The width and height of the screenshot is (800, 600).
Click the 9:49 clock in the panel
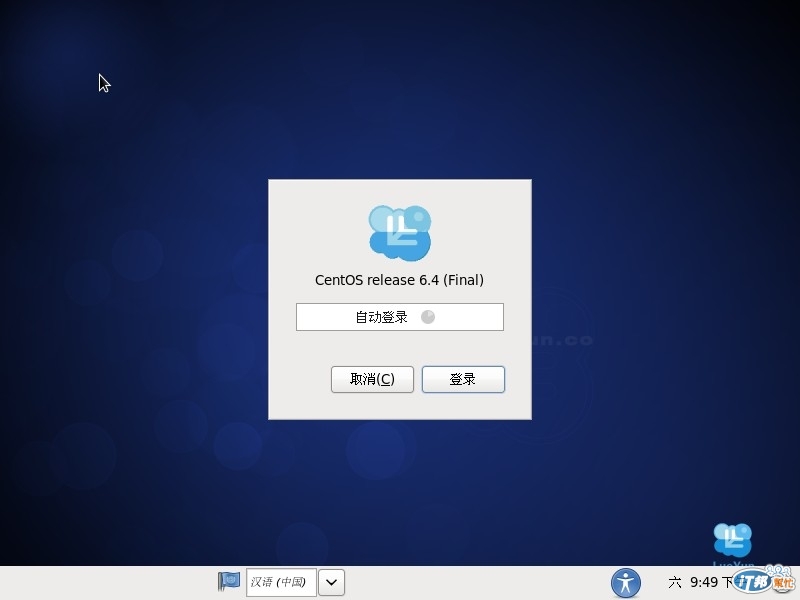coord(703,582)
